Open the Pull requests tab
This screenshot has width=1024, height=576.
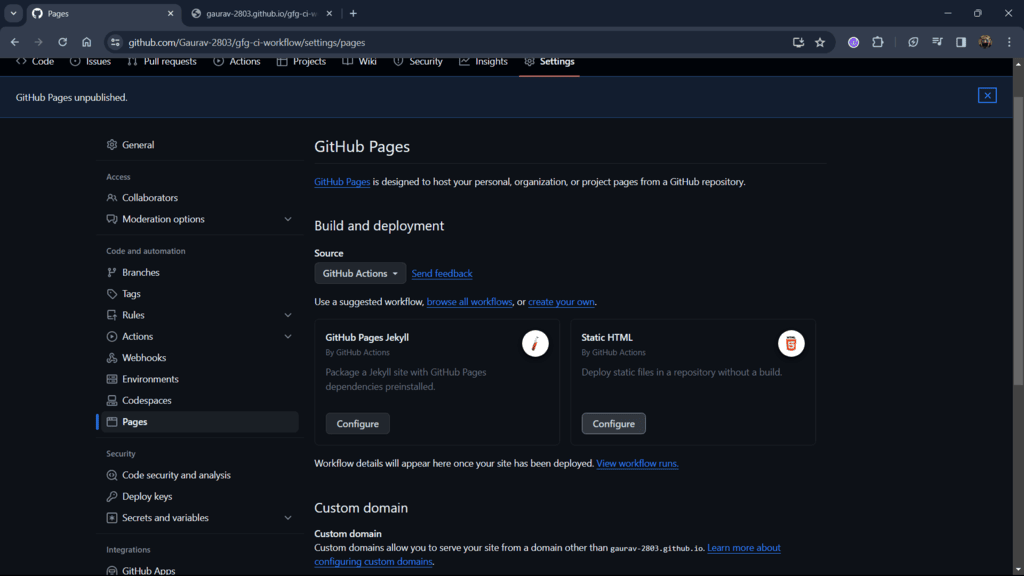[162, 61]
